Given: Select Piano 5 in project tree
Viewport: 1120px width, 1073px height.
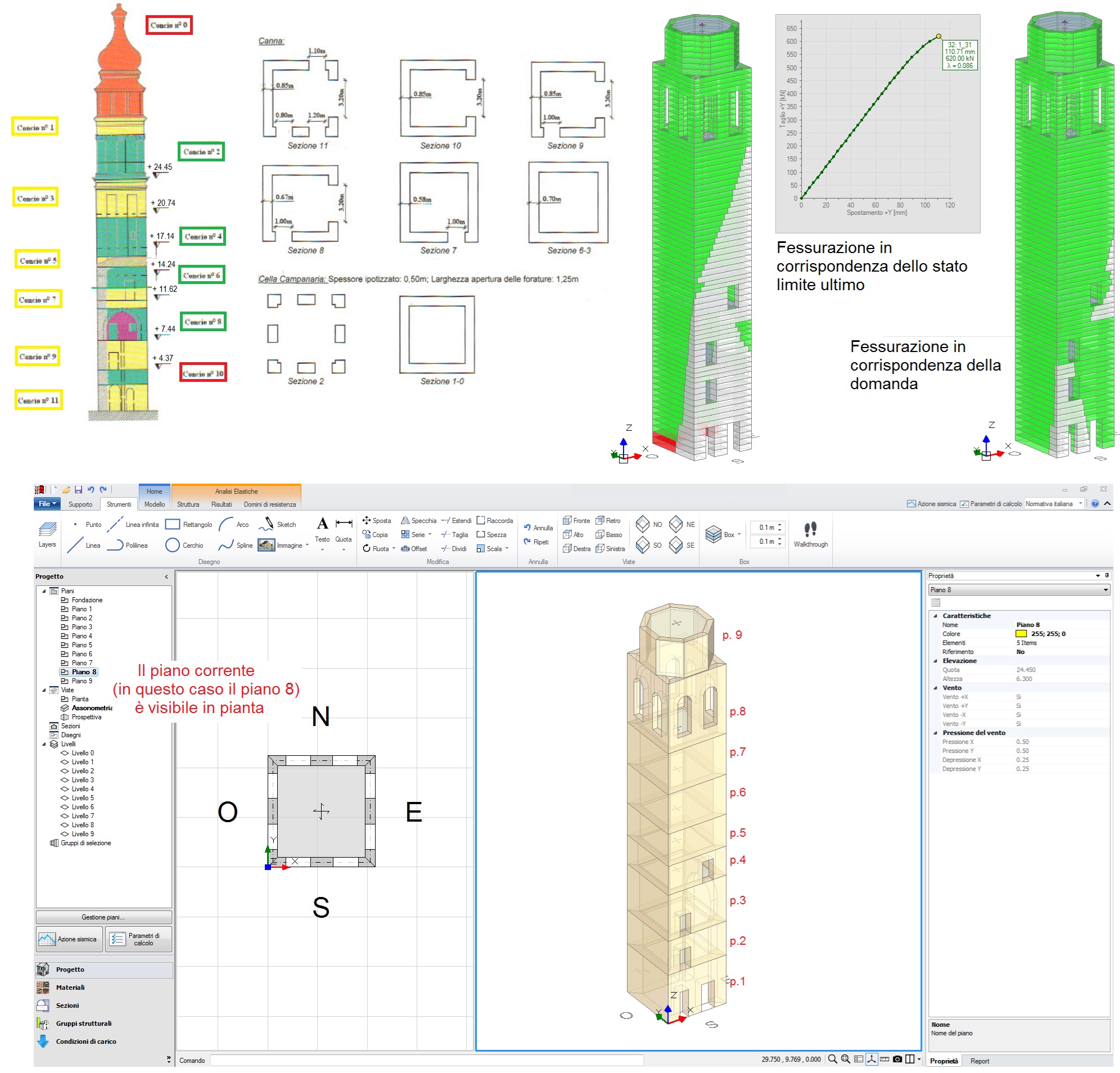Looking at the screenshot, I should pos(81,645).
